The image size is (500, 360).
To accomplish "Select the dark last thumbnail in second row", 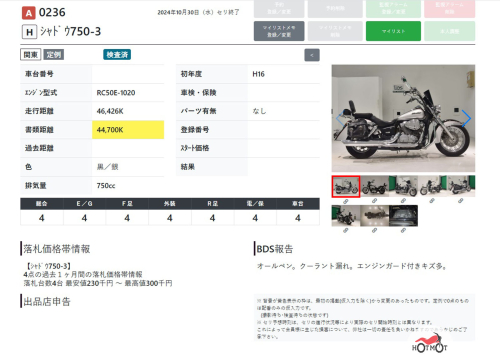I will pyautogui.click(x=403, y=216).
